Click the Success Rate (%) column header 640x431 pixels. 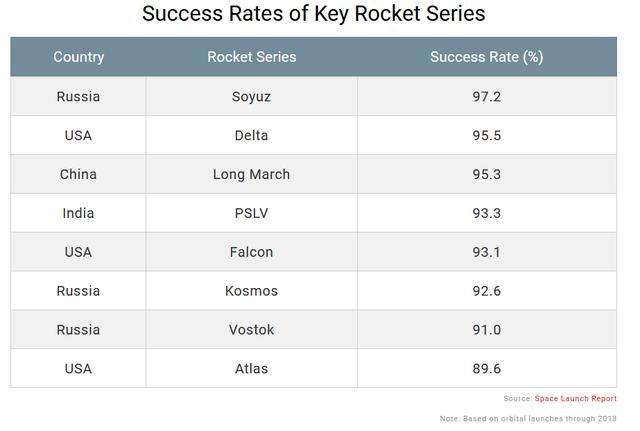[487, 57]
